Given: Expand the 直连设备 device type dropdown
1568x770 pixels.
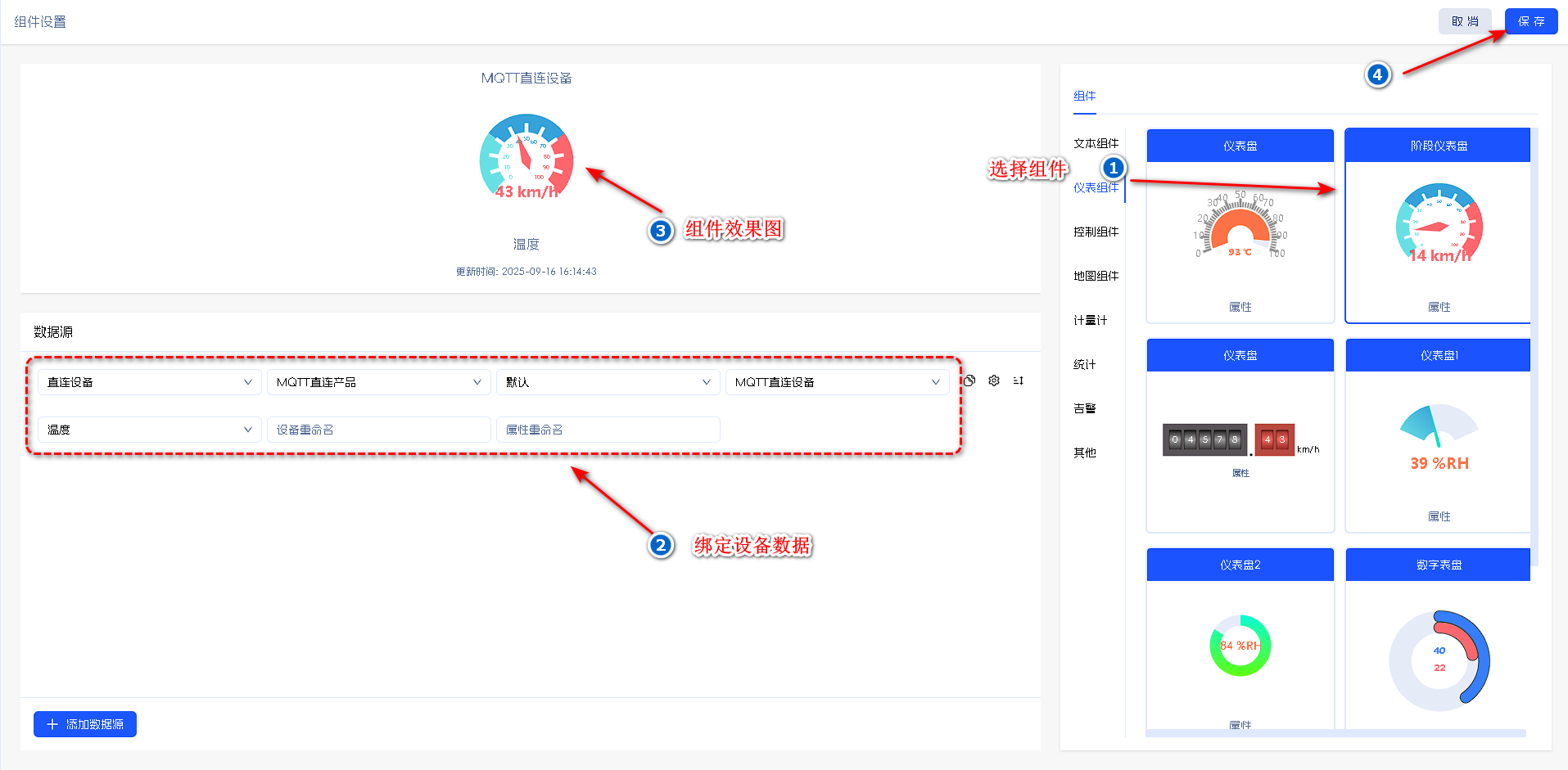Looking at the screenshot, I should click(149, 382).
